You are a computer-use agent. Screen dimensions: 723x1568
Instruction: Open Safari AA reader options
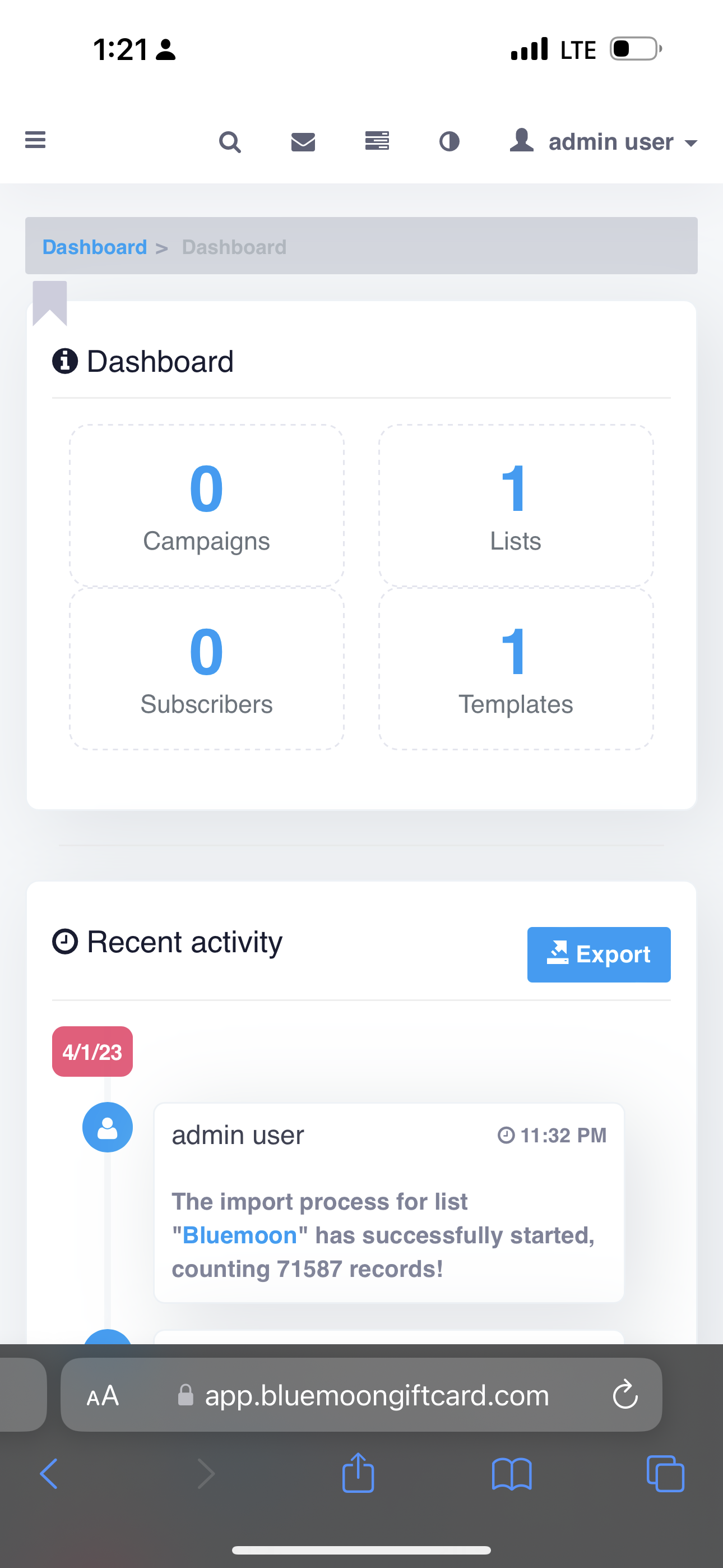click(103, 1395)
